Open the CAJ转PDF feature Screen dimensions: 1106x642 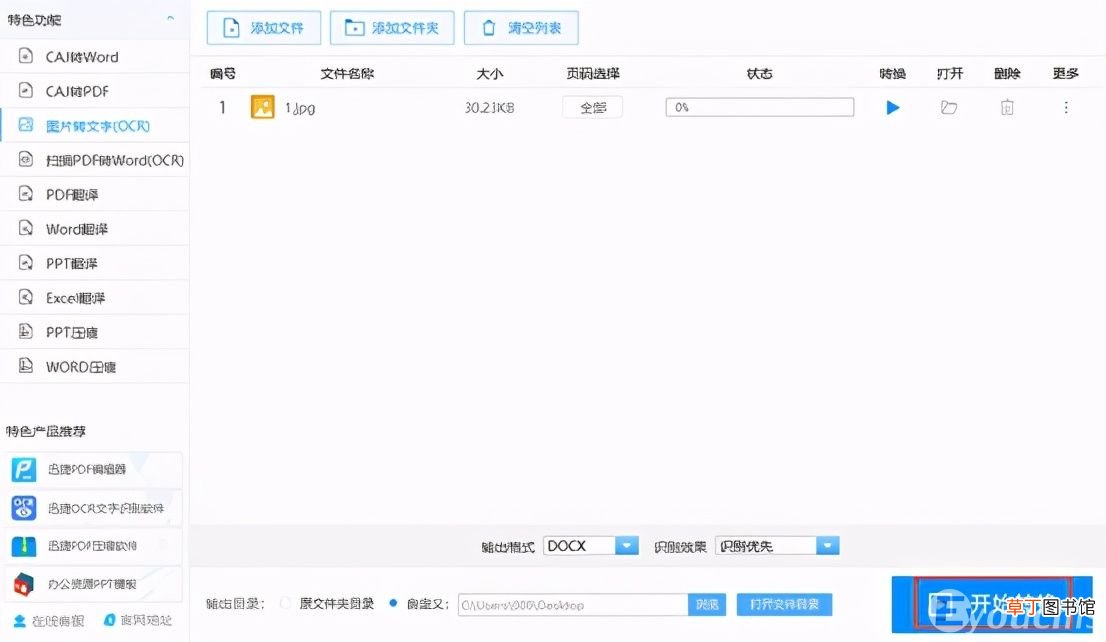click(x=95, y=91)
